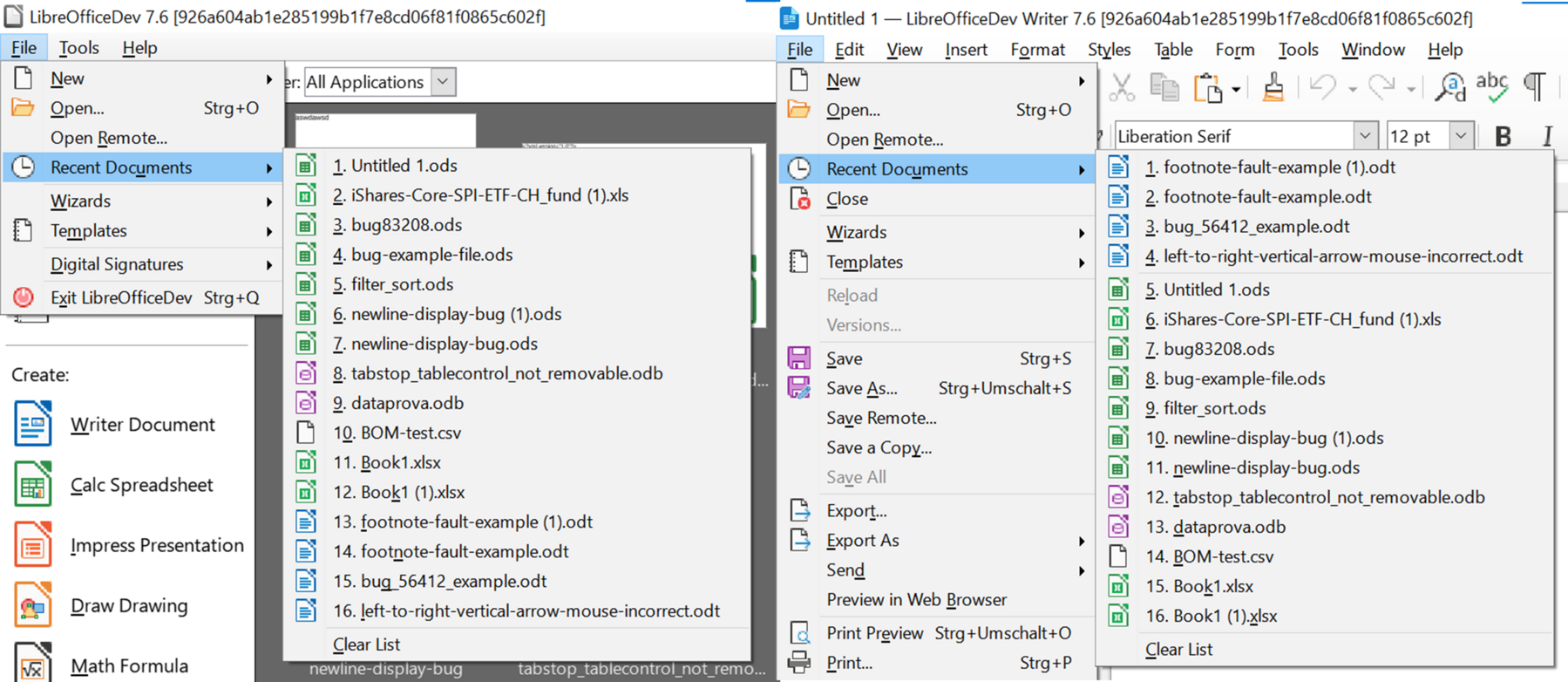Expand the Liberation Serif font name dropdown
The height and width of the screenshot is (682, 1568).
(x=1365, y=136)
